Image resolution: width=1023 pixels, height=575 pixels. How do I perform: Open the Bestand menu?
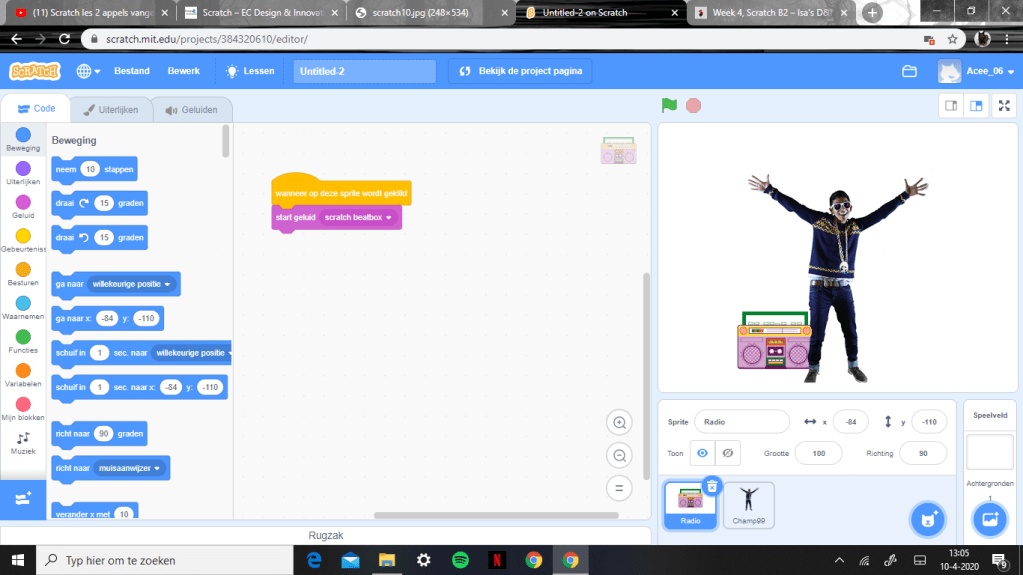pos(132,71)
